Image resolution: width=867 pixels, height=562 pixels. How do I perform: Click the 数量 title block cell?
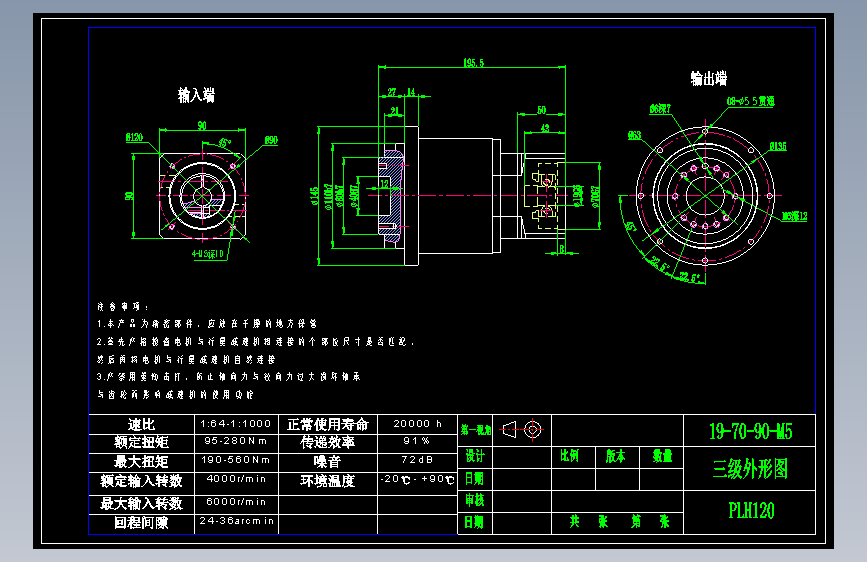(662, 456)
